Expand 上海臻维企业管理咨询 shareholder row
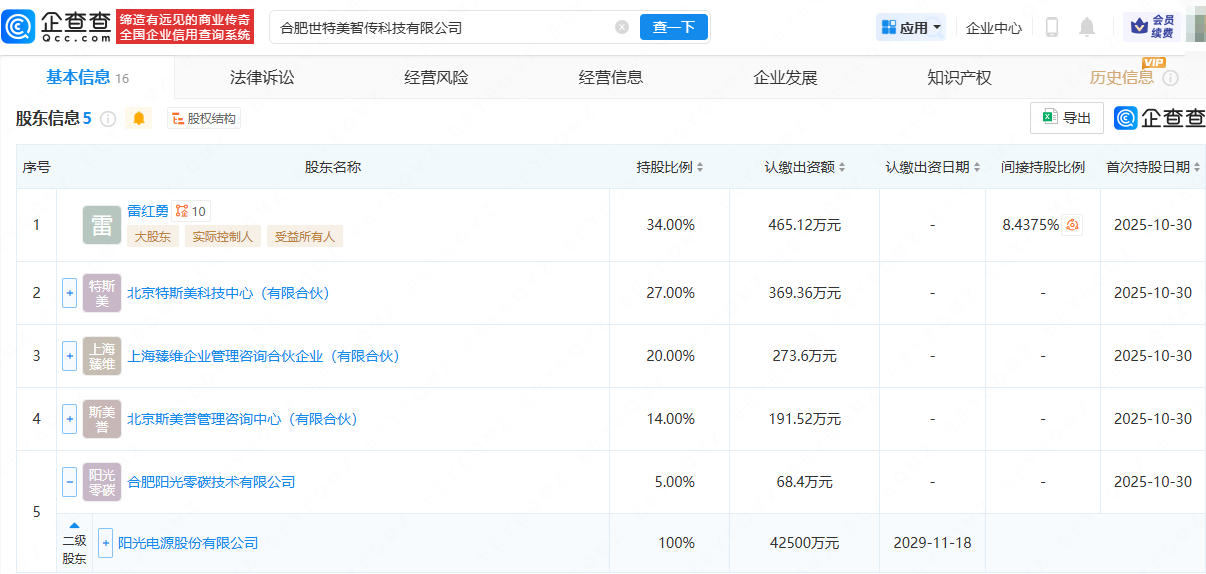The image size is (1206, 574). (69, 356)
